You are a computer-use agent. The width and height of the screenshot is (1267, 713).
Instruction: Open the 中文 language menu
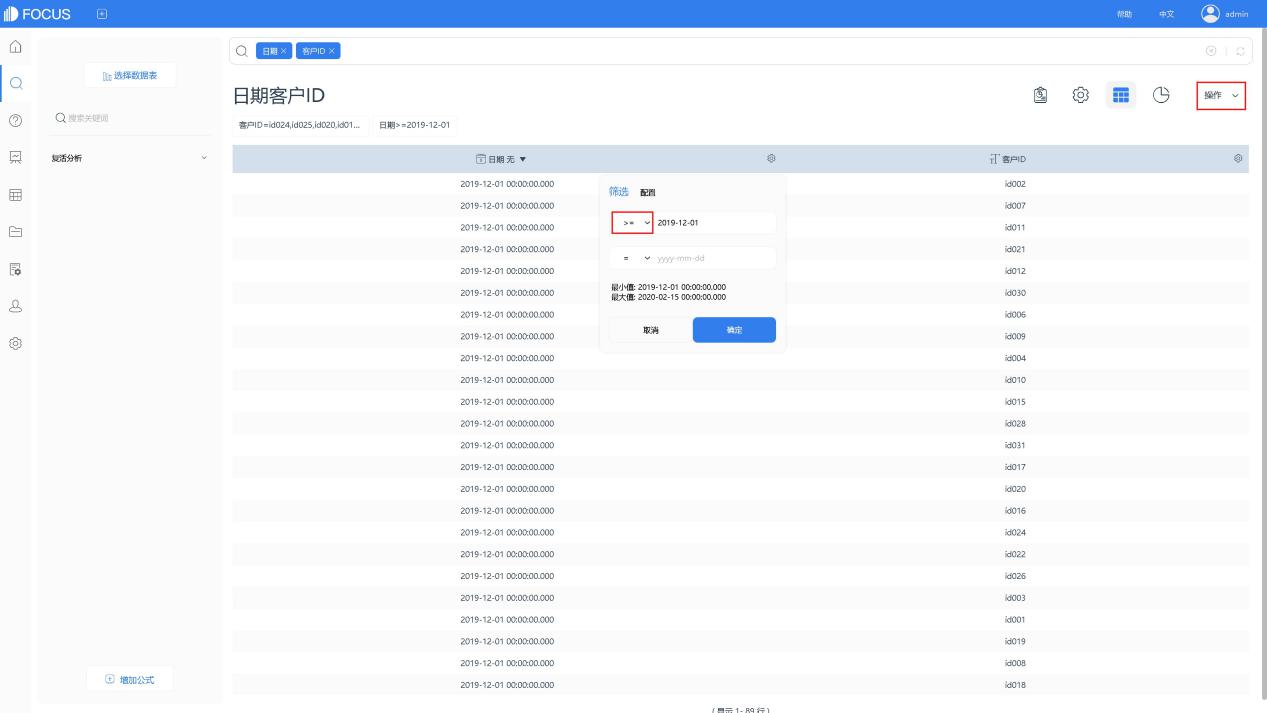[x=1165, y=14]
